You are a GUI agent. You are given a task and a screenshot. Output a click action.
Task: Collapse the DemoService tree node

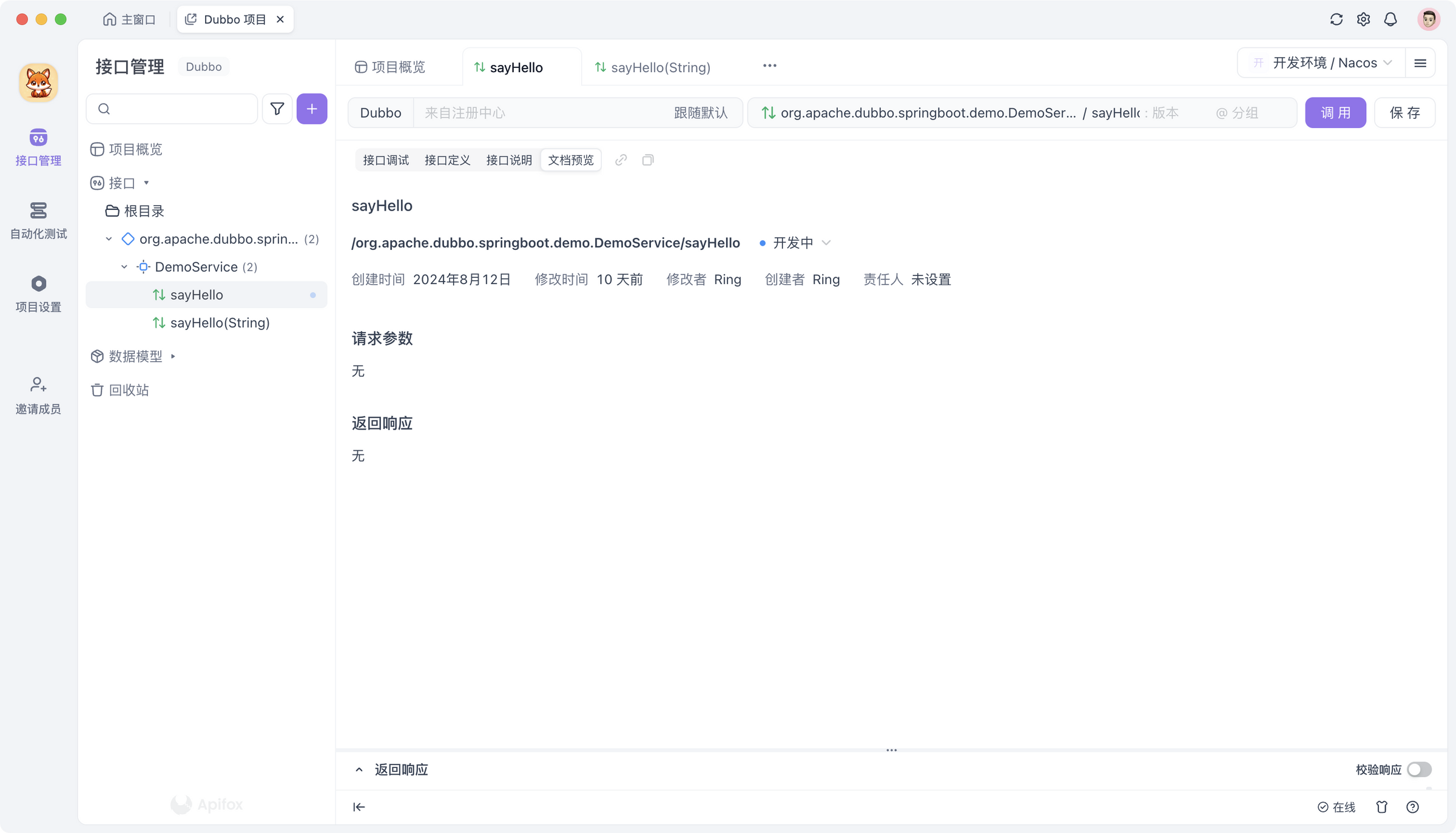tap(124, 266)
